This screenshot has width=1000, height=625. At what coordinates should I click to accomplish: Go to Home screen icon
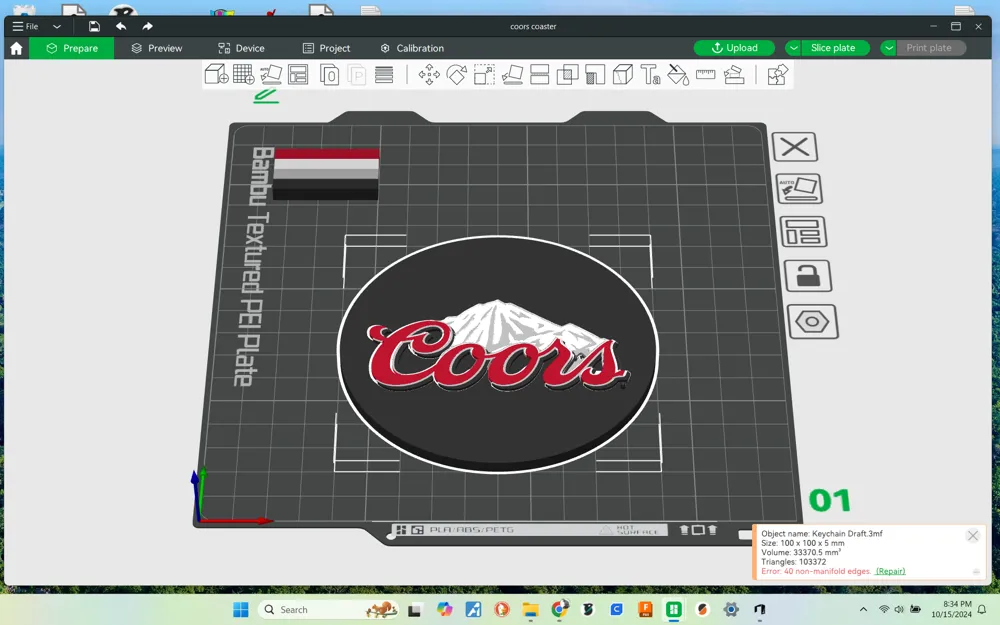[x=17, y=48]
